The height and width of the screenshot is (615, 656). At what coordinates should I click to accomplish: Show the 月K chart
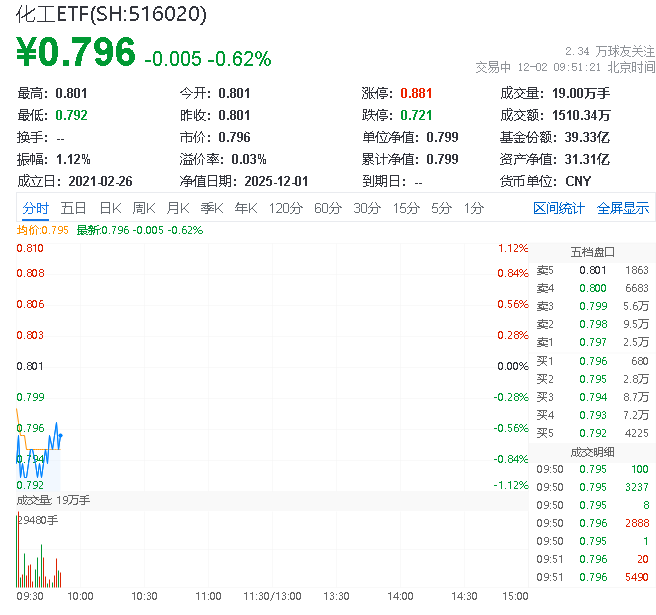pyautogui.click(x=178, y=208)
